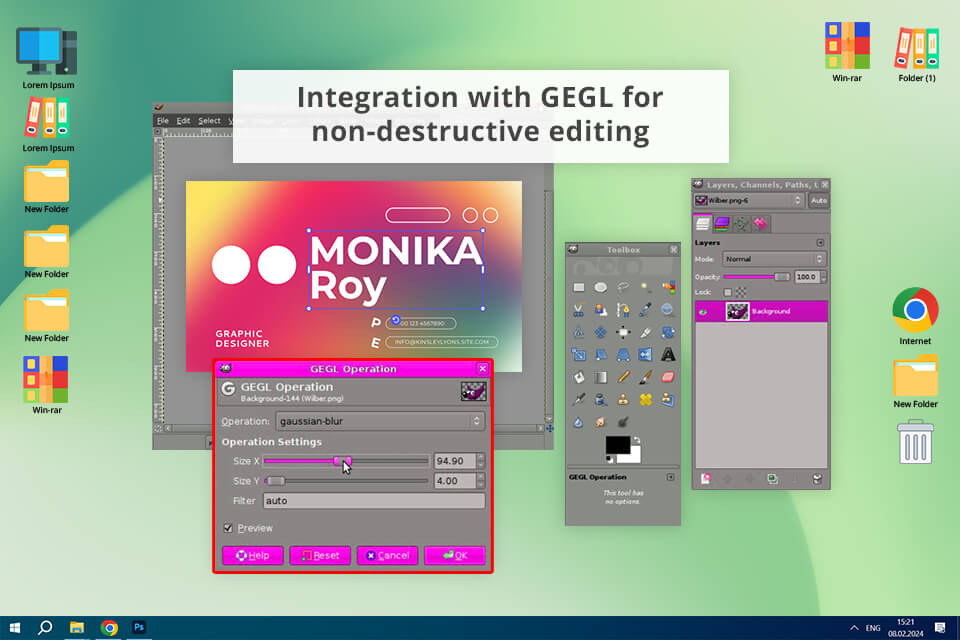This screenshot has height=640, width=960.
Task: Click the Reset button
Action: 320,555
